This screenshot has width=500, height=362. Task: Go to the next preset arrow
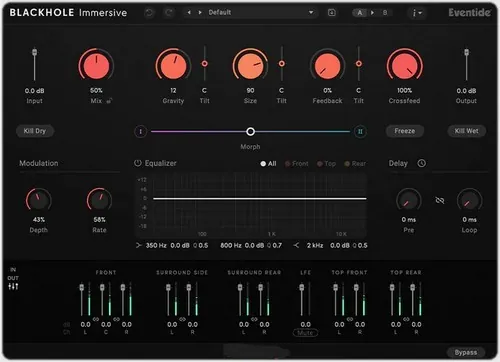coord(200,13)
